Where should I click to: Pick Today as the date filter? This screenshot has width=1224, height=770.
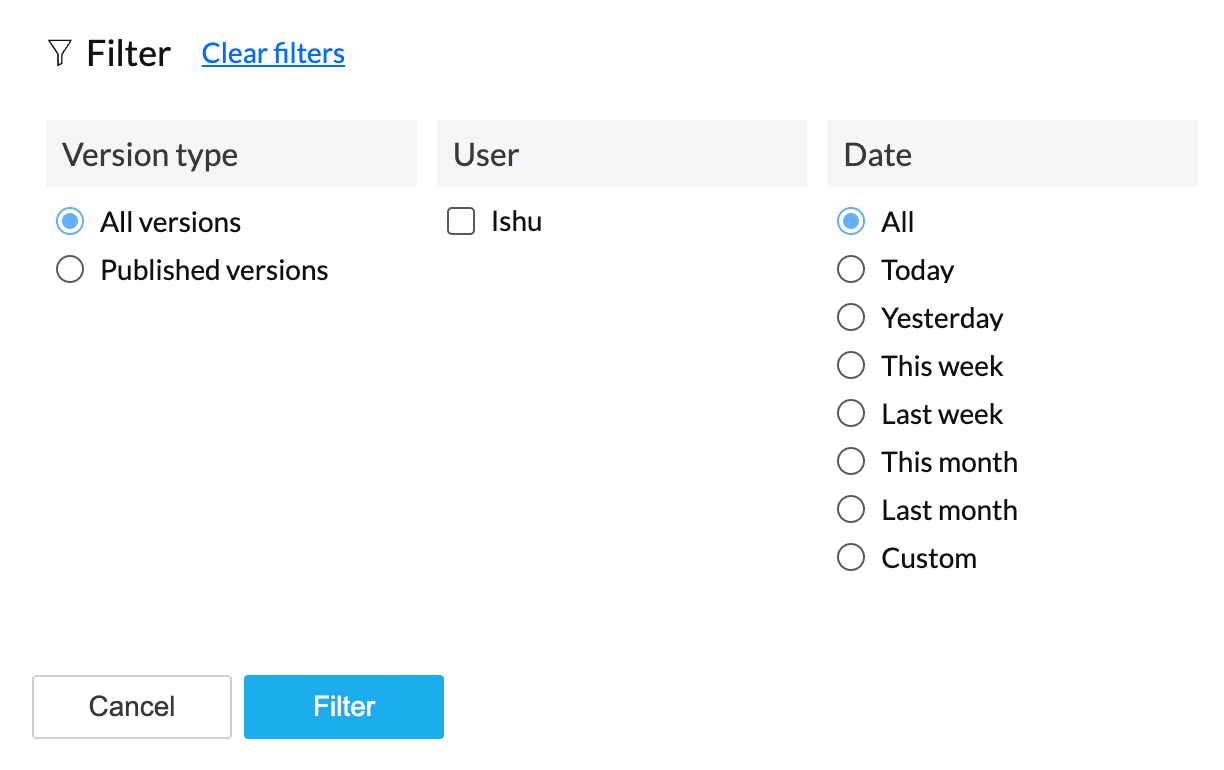851,270
